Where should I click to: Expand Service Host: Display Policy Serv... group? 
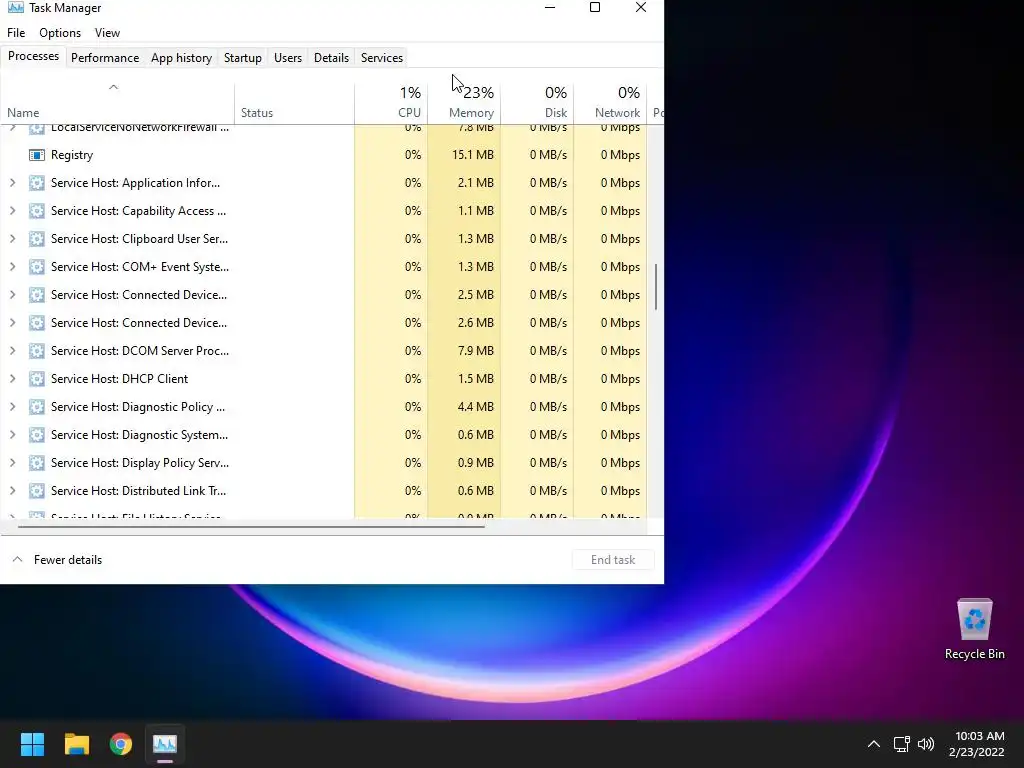(12, 463)
